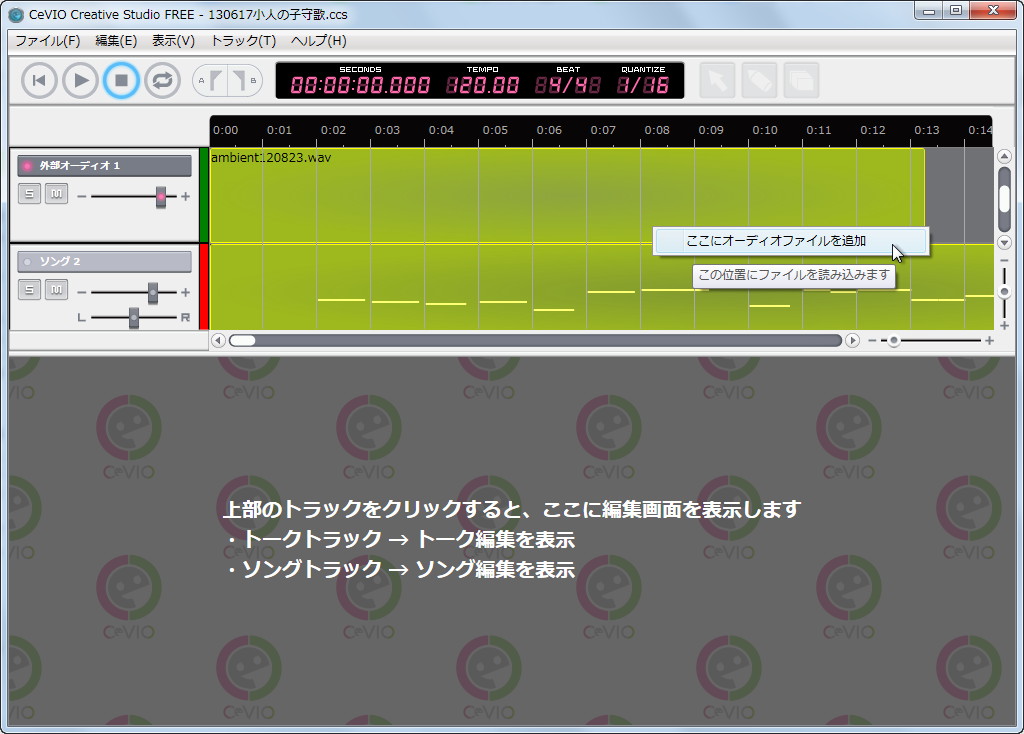Click the copy icon in the toolbar

pos(801,80)
